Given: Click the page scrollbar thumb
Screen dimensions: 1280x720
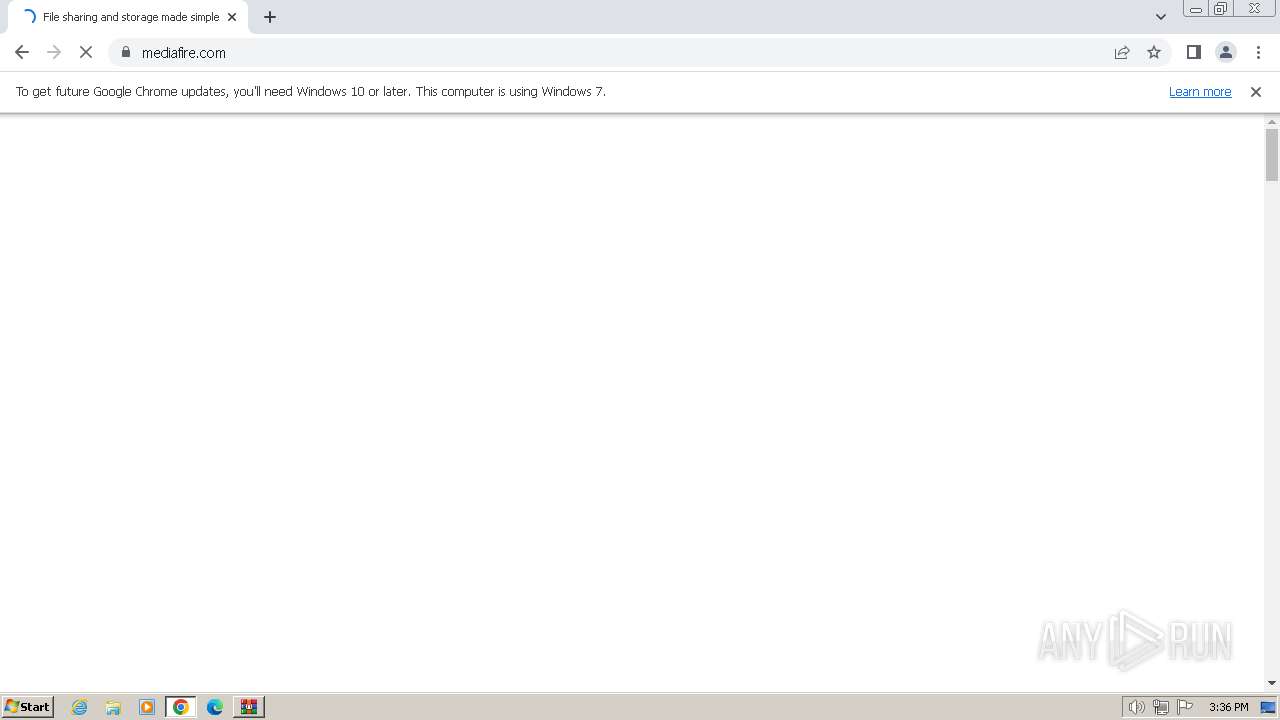Looking at the screenshot, I should (x=1272, y=154).
